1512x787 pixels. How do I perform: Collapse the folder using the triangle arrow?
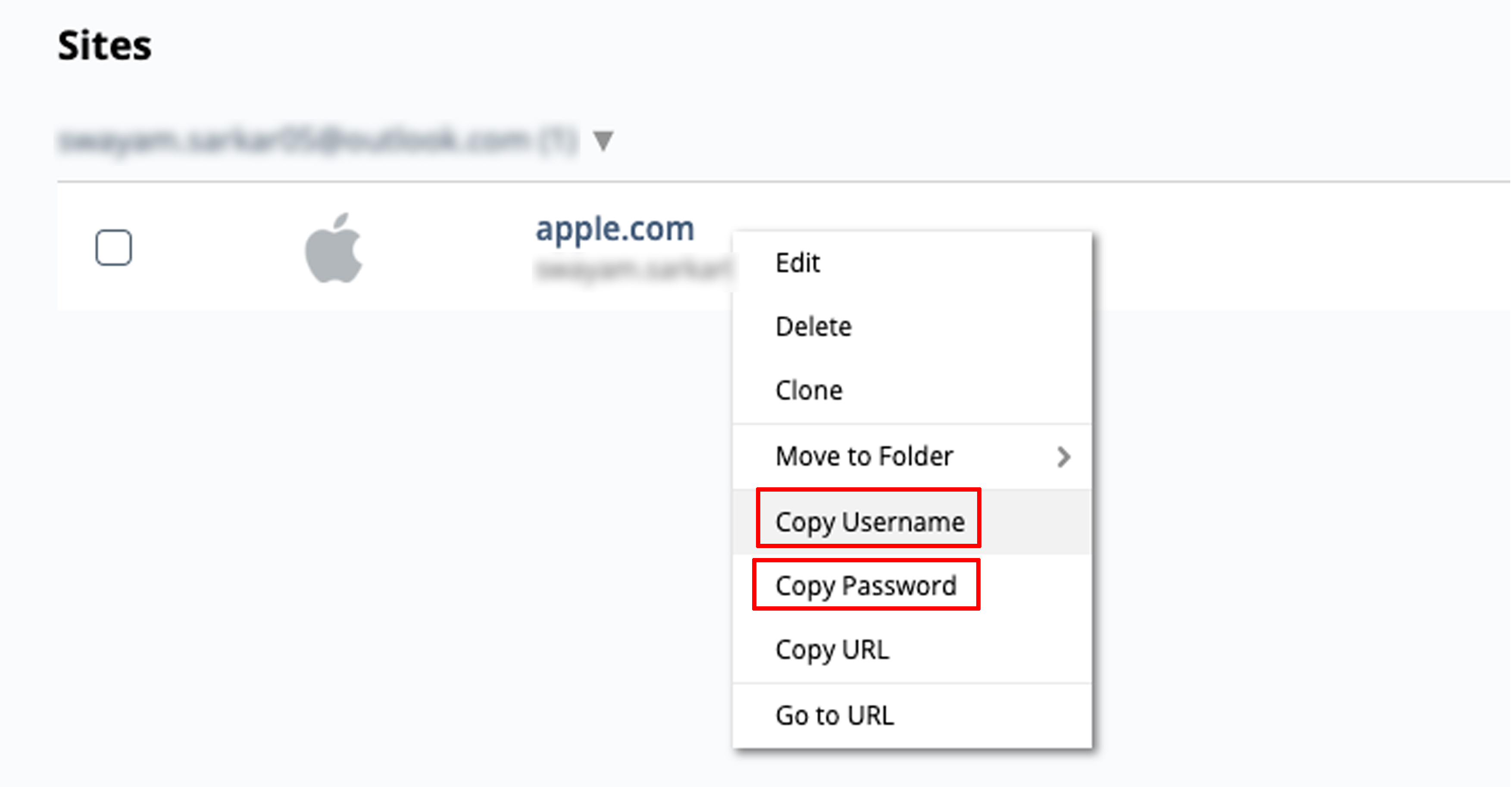pos(603,141)
